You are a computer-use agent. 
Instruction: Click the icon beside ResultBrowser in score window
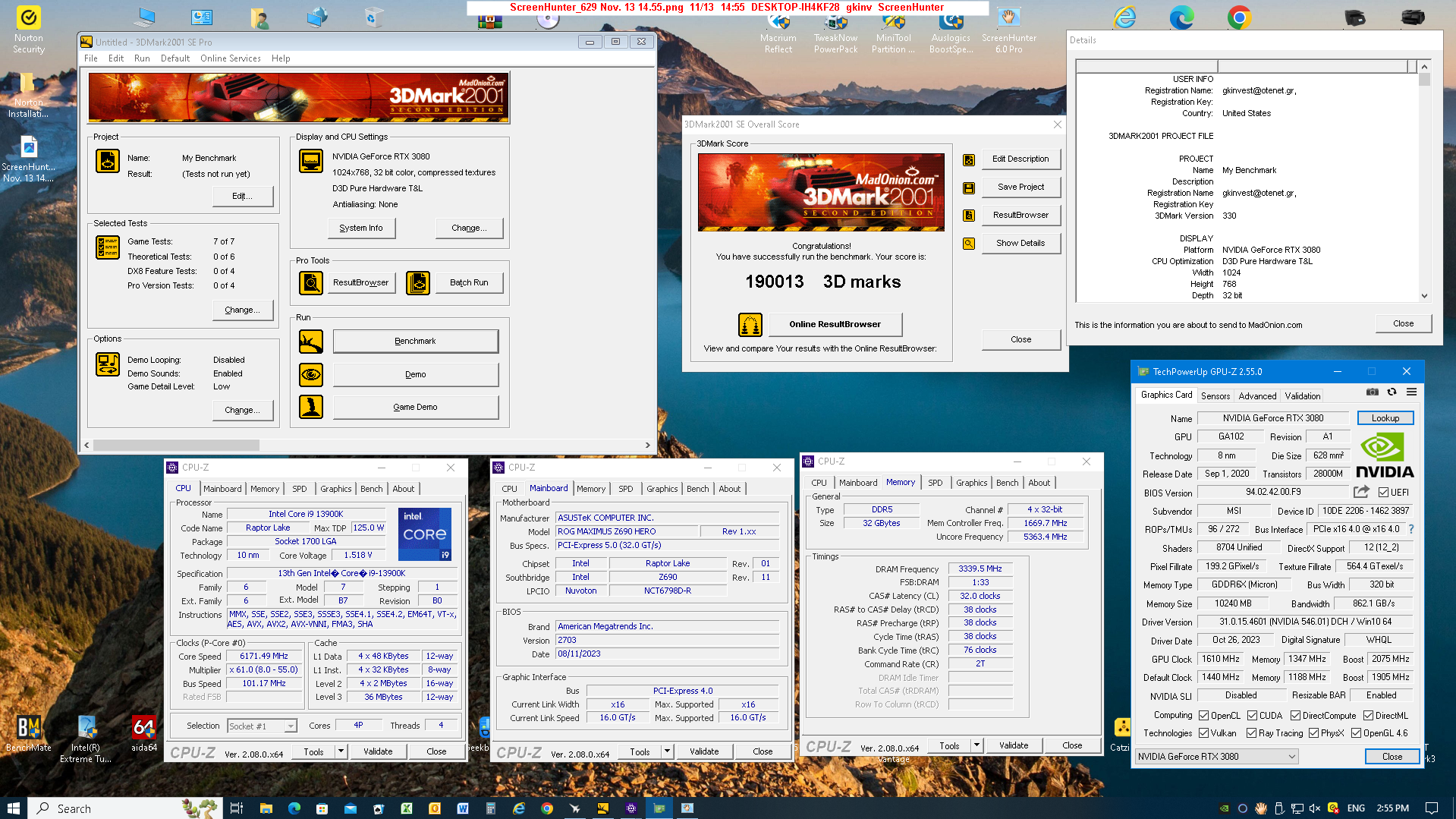tap(969, 216)
